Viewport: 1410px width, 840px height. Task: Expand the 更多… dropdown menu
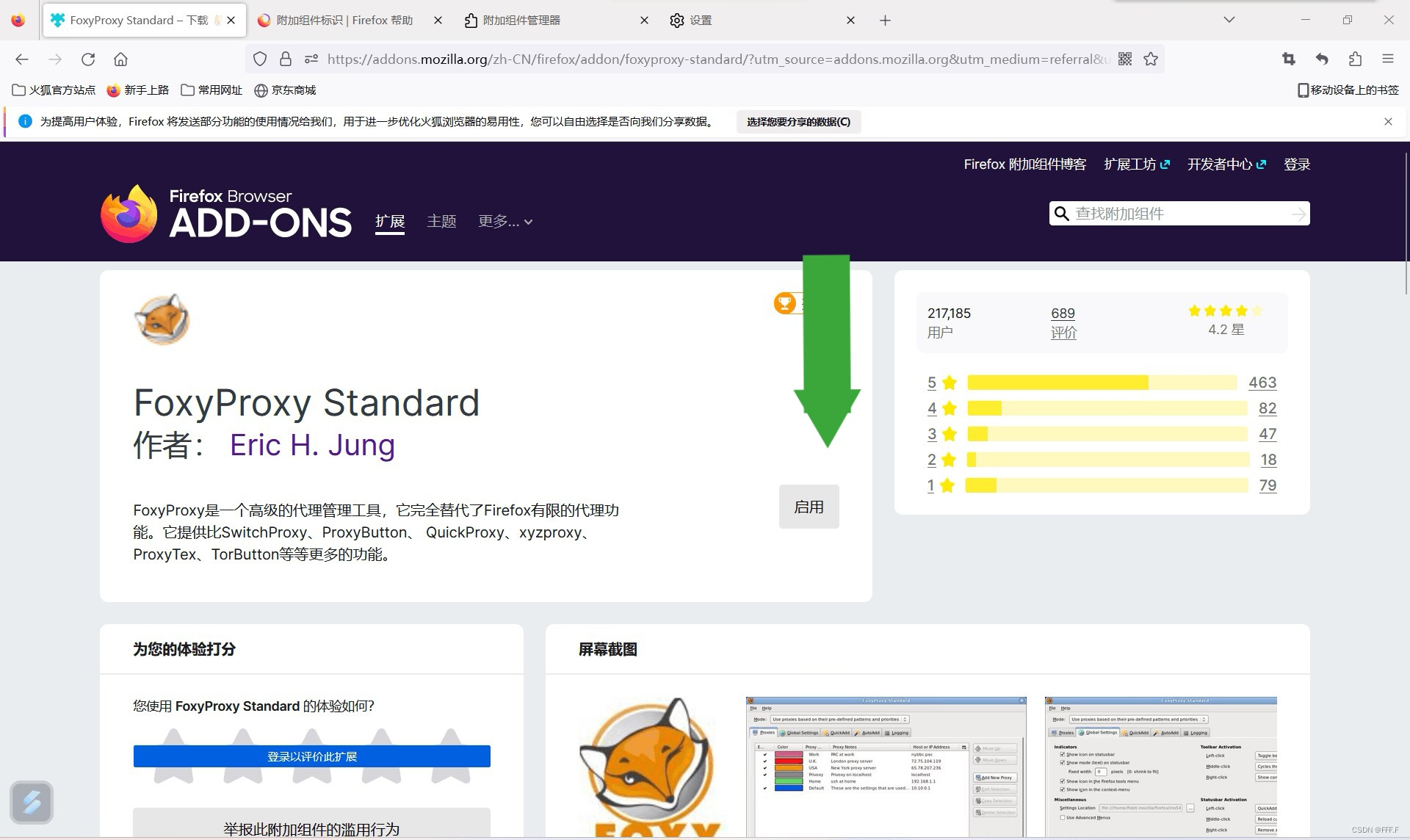click(505, 221)
